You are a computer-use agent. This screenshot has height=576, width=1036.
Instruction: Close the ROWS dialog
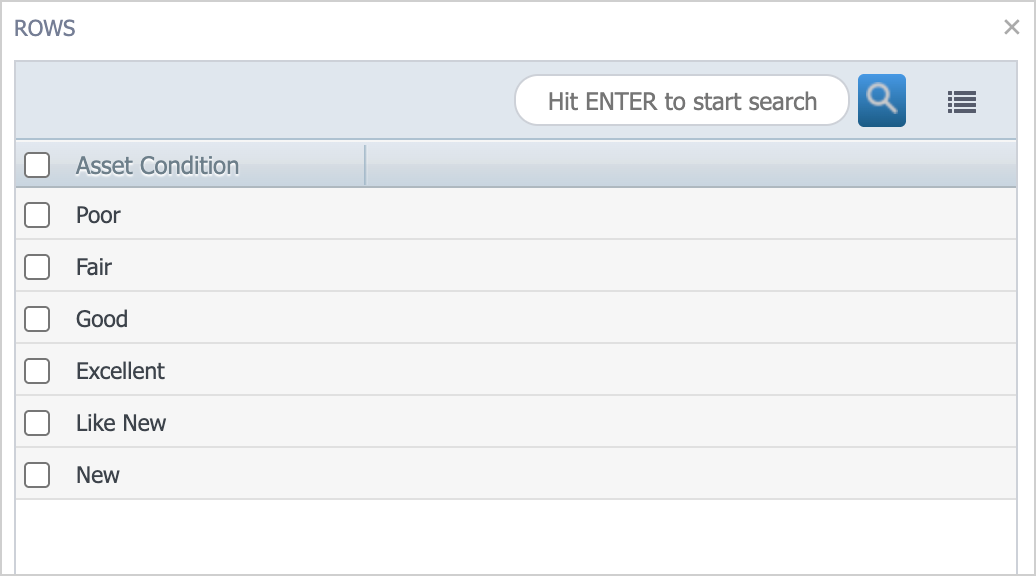pos(1012,27)
